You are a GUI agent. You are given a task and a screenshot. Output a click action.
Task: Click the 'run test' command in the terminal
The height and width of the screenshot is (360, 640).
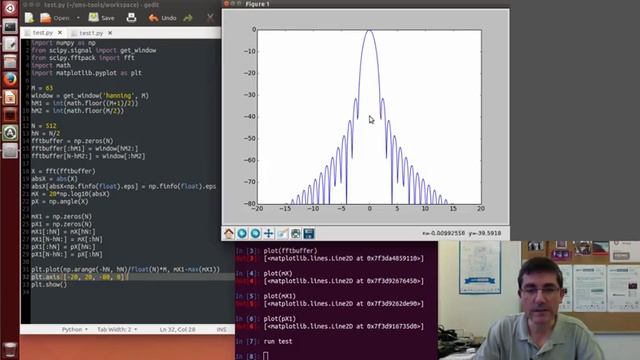coord(278,341)
